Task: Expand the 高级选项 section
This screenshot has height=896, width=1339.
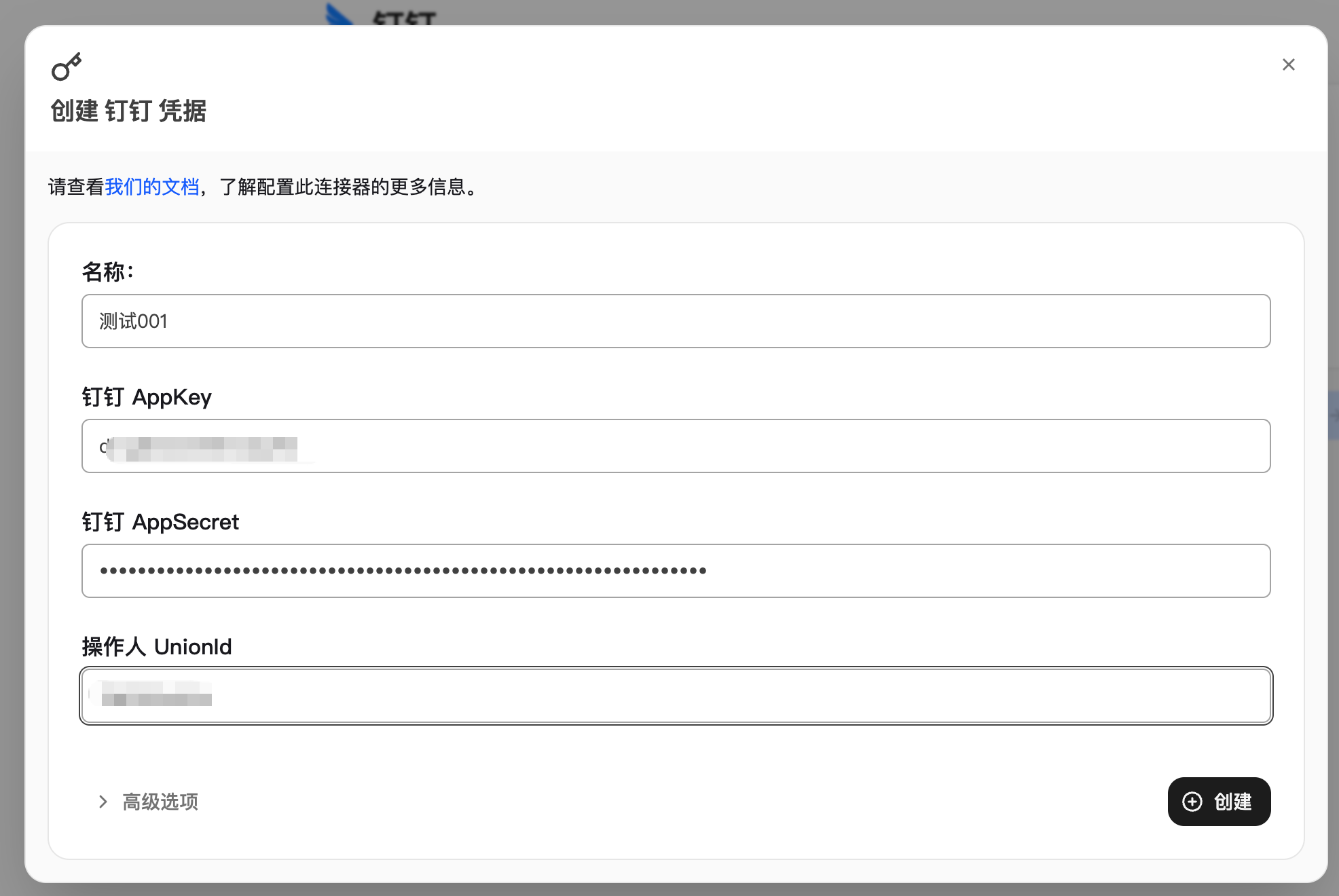Action: (x=149, y=802)
